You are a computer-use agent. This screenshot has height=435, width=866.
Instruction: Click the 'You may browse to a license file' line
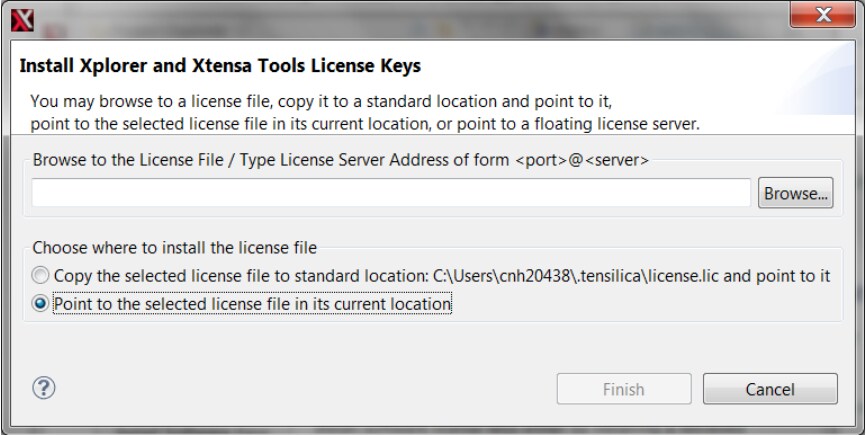[x=320, y=102]
